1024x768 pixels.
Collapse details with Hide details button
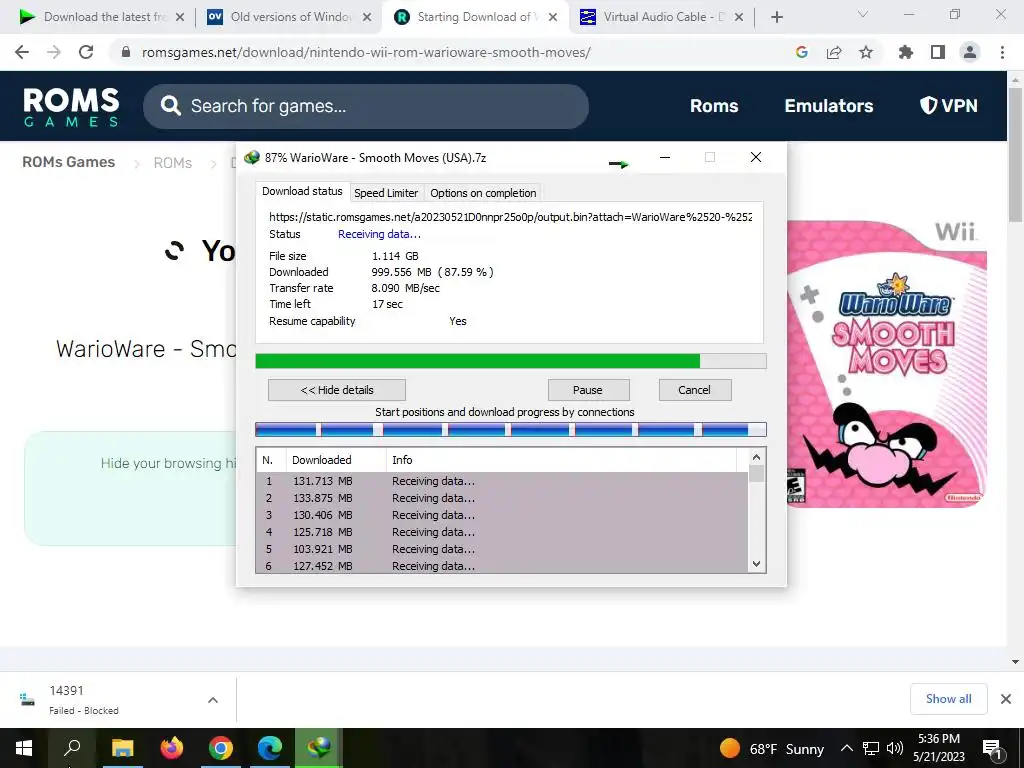tap(337, 390)
